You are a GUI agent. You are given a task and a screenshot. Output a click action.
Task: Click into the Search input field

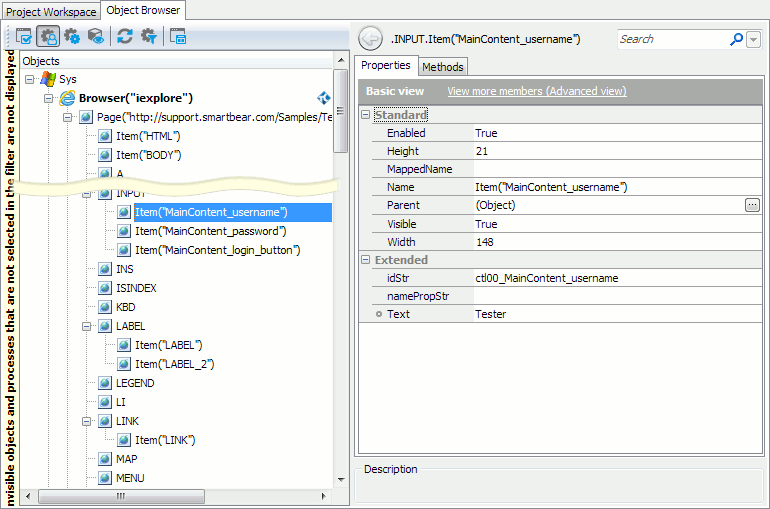[673, 39]
